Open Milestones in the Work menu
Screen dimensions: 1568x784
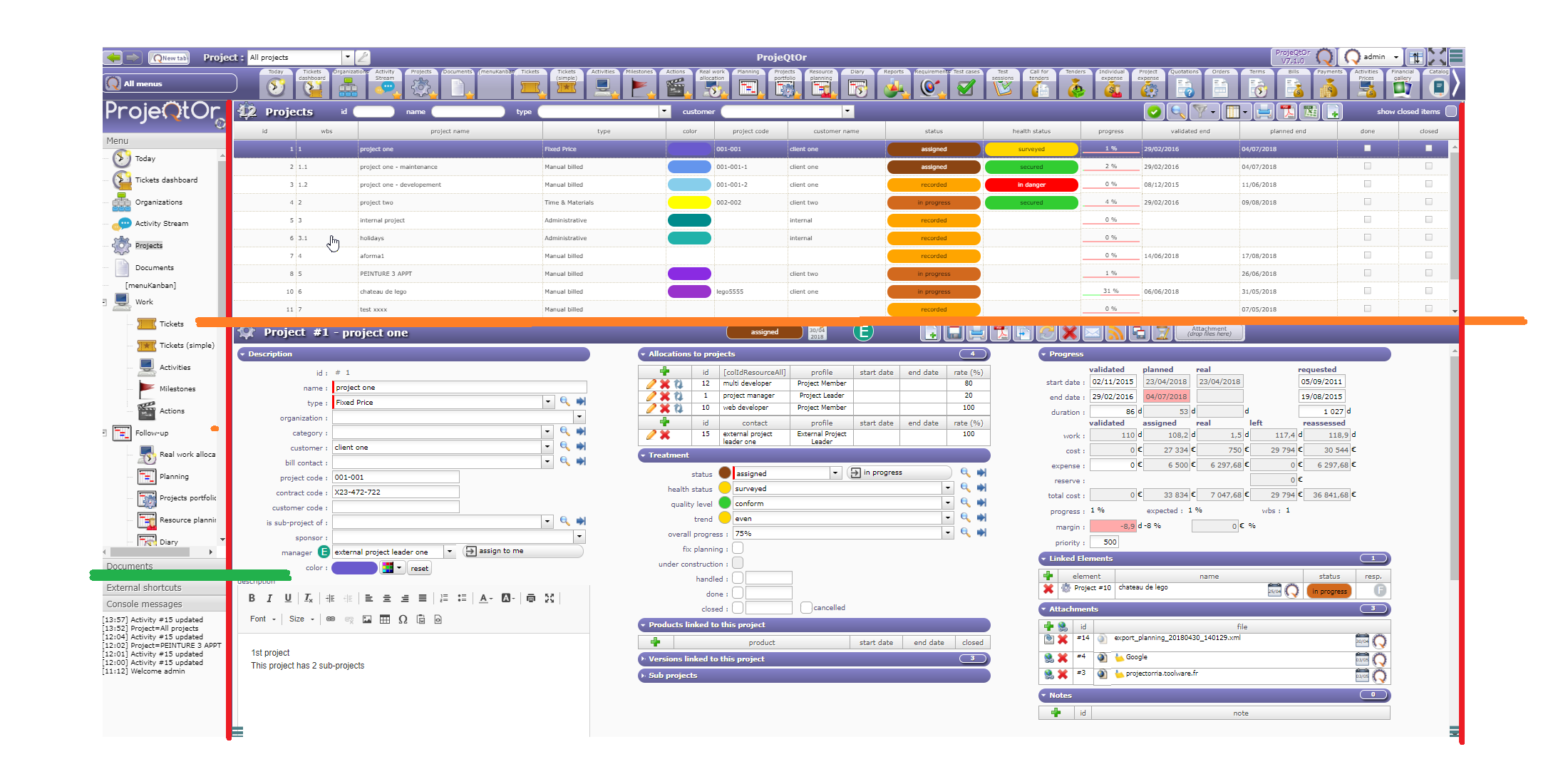177,389
